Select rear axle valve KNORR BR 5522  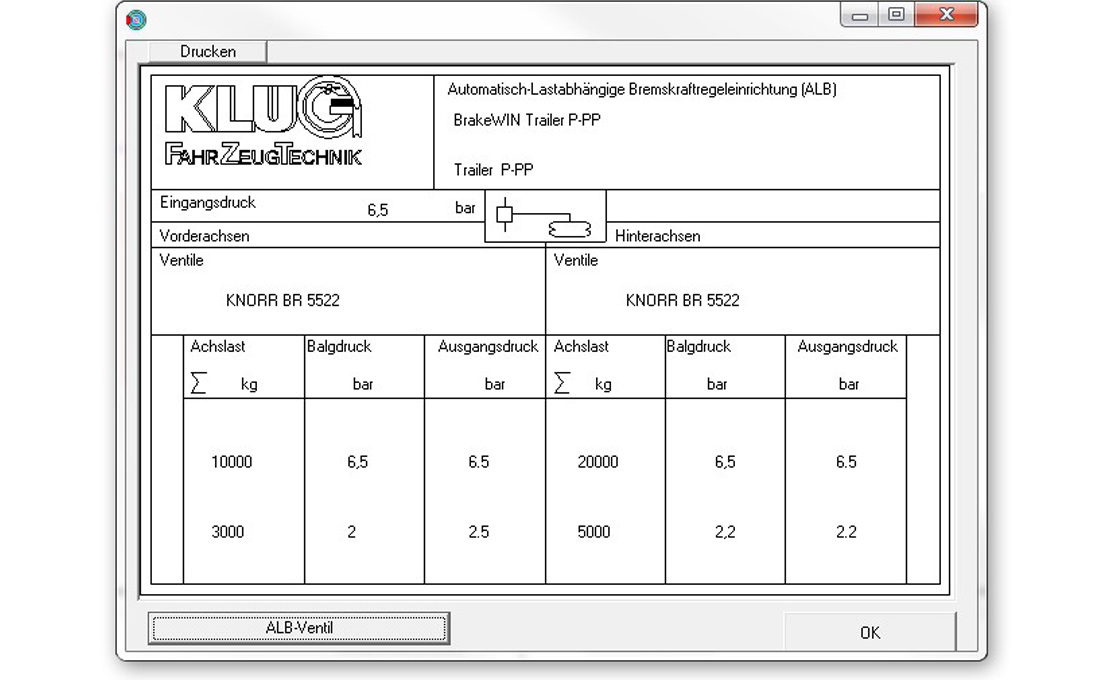click(x=682, y=301)
